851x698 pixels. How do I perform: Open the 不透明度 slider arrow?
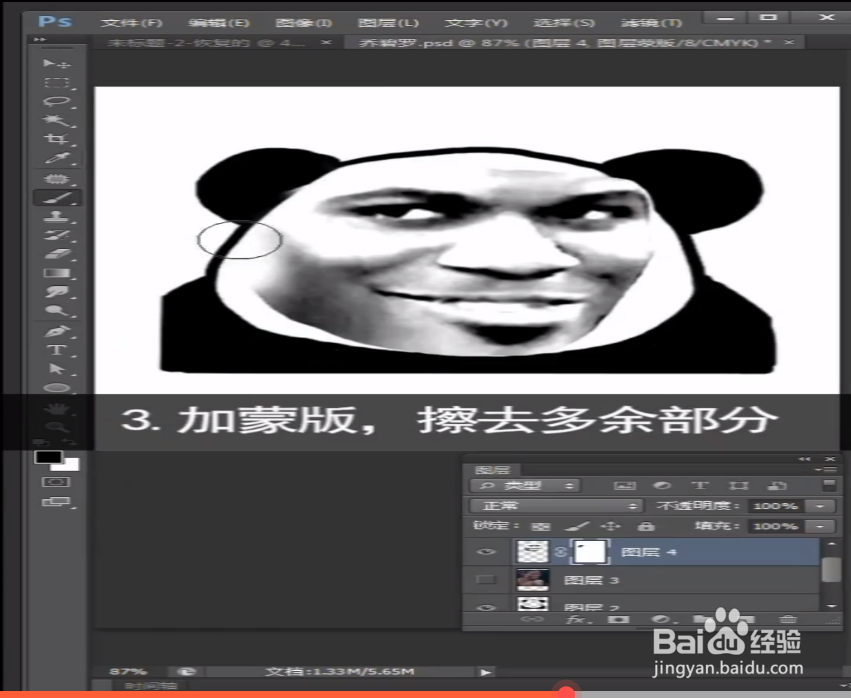[x=820, y=506]
